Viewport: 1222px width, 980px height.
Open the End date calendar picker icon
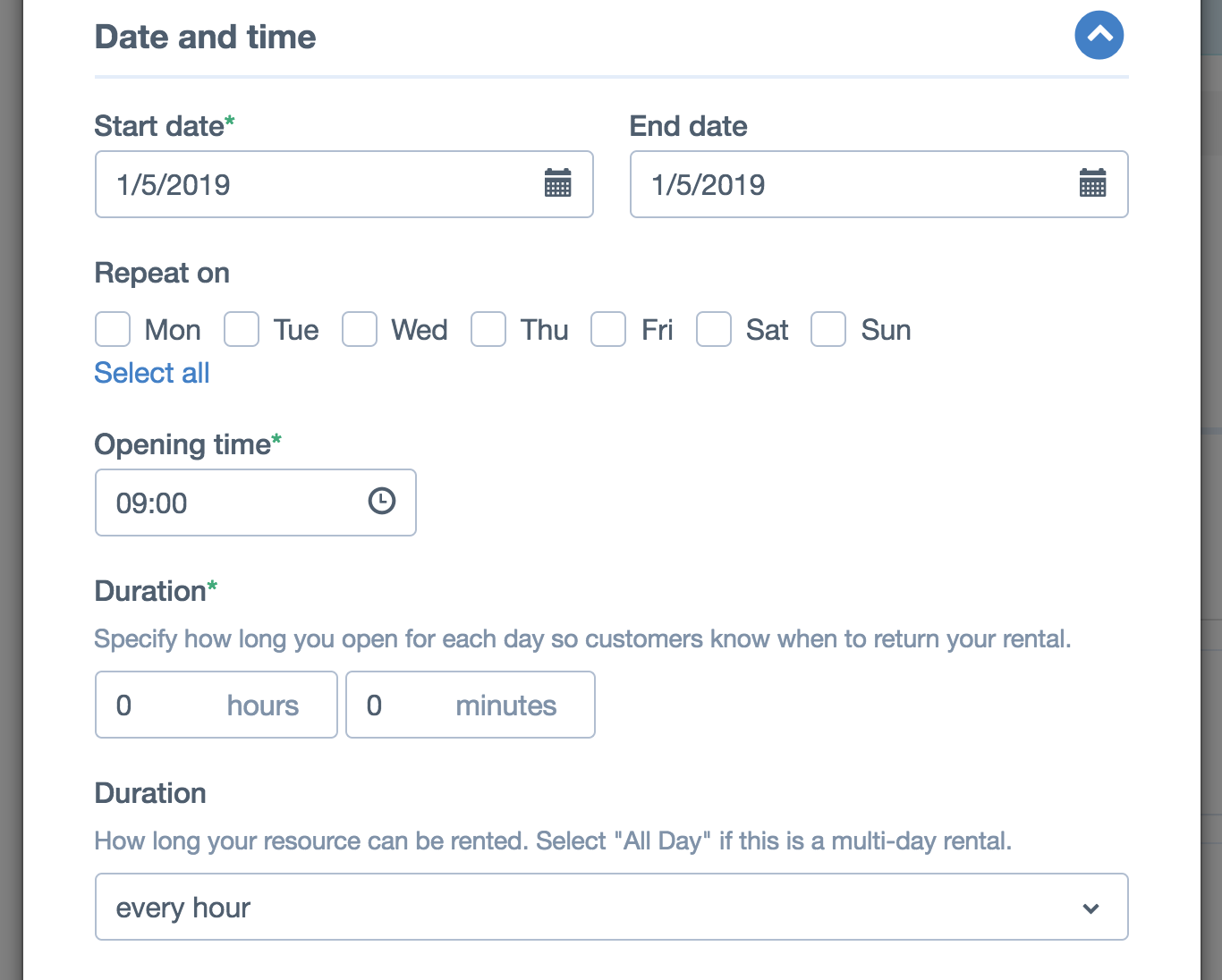pyautogui.click(x=1092, y=183)
